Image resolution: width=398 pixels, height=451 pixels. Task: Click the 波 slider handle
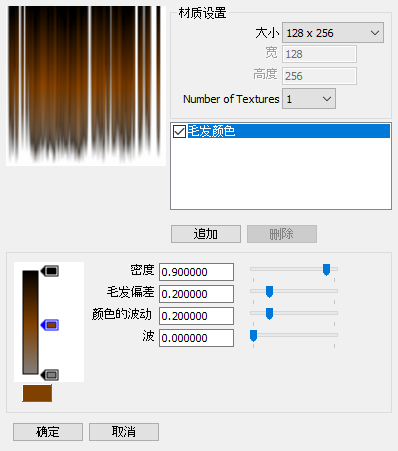253,336
